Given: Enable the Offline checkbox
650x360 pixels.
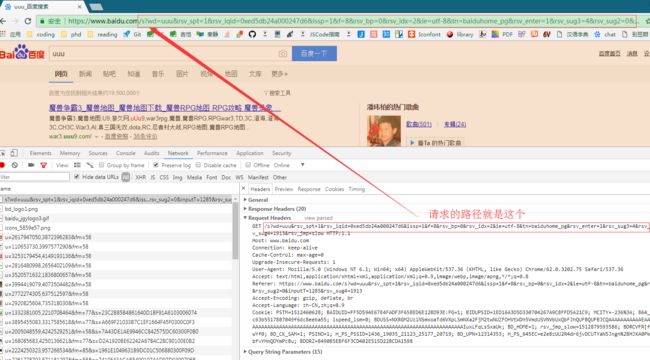Looking at the screenshot, I should pyautogui.click(x=248, y=165).
